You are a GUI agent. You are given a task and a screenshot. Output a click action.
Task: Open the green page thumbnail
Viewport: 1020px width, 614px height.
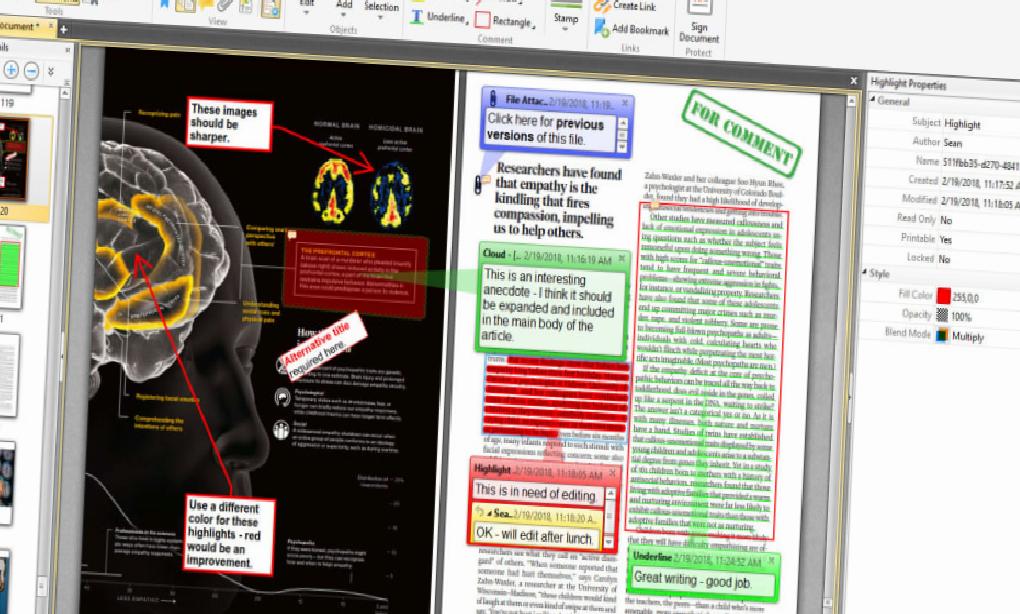pos(11,267)
